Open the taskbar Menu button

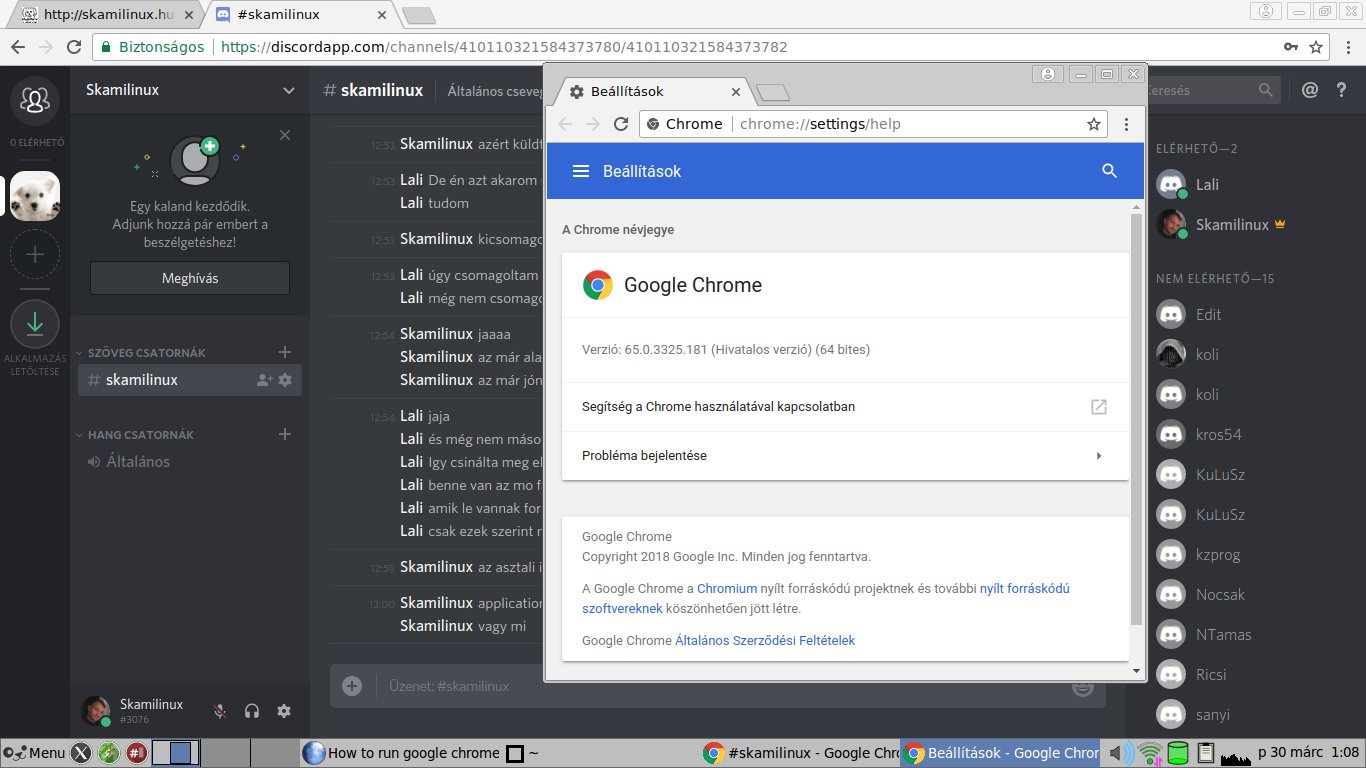35,752
